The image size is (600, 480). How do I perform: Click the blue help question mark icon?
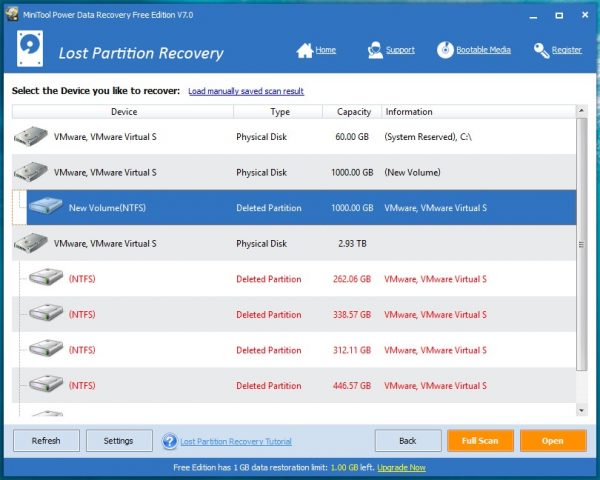(x=170, y=441)
